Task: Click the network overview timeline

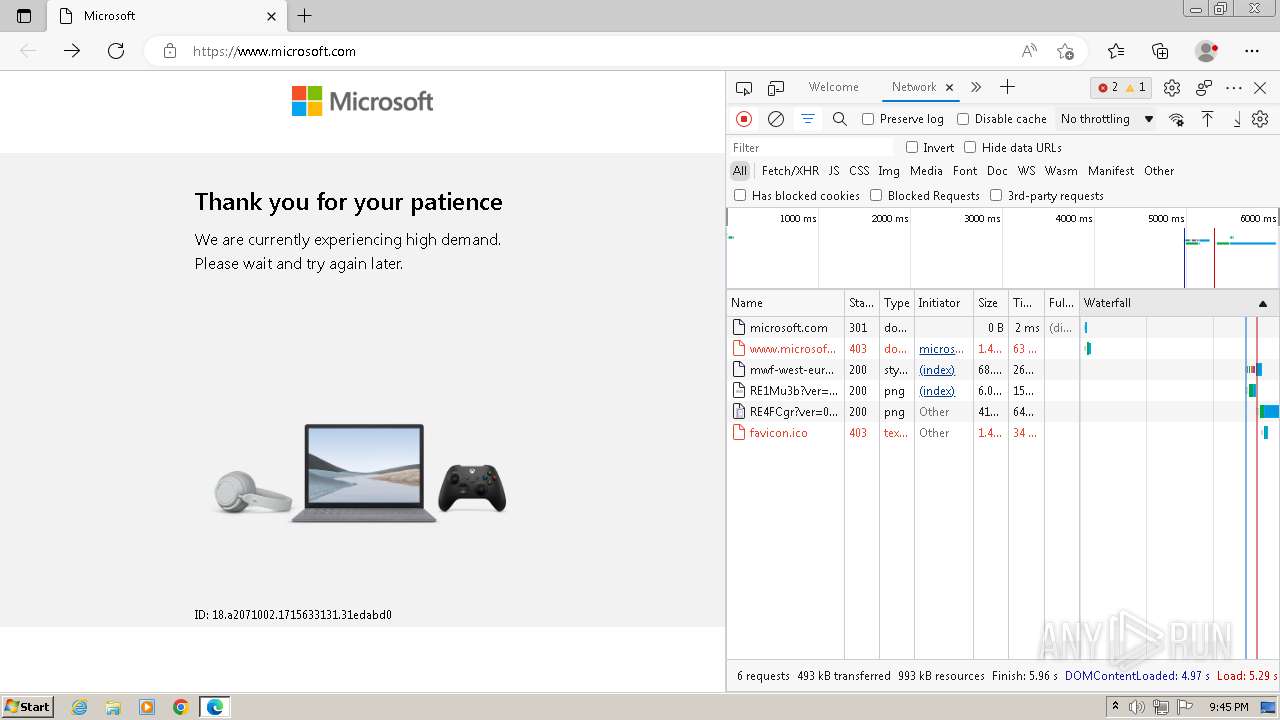Action: [x=1003, y=248]
